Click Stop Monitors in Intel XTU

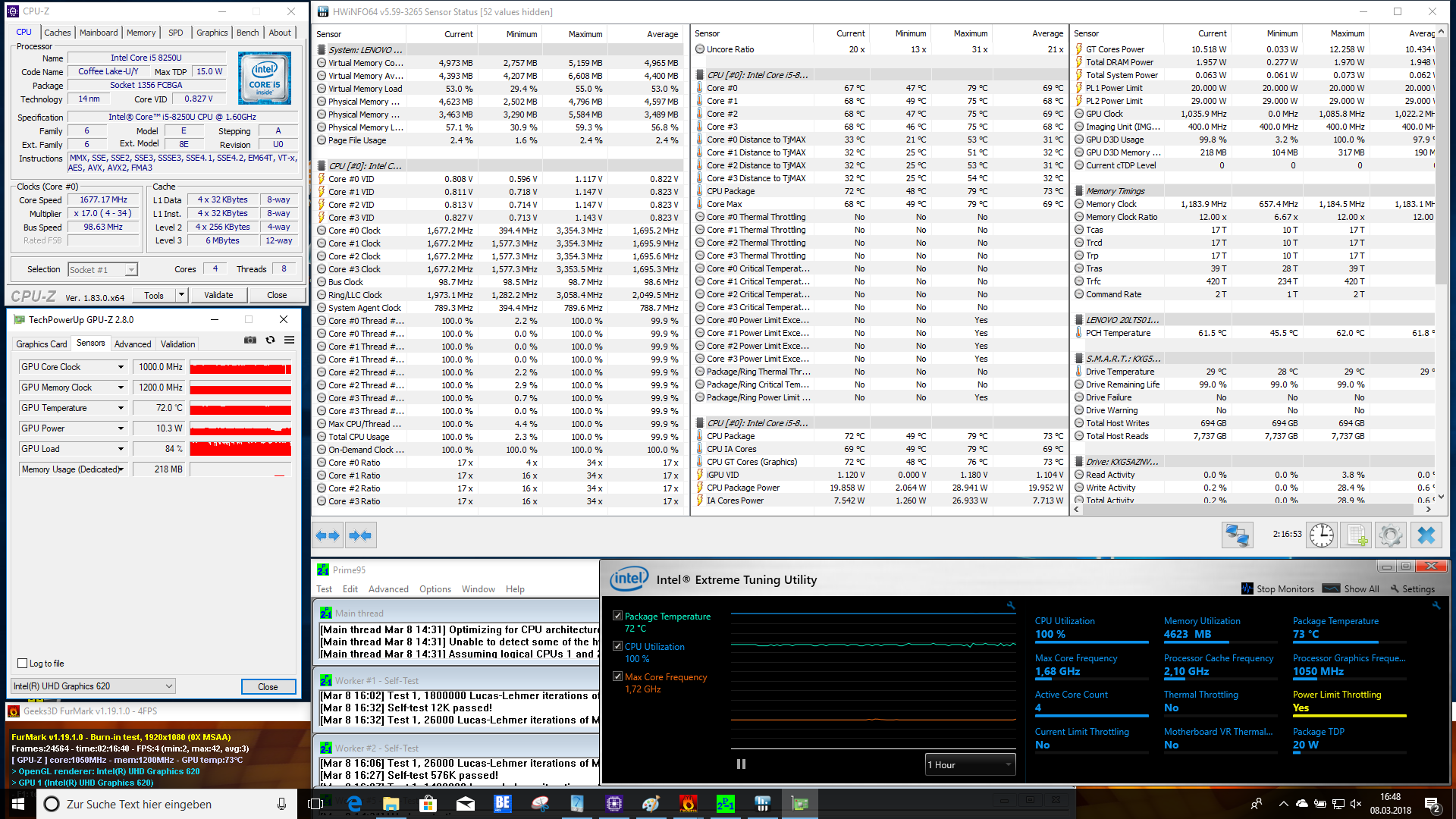pyautogui.click(x=1278, y=588)
